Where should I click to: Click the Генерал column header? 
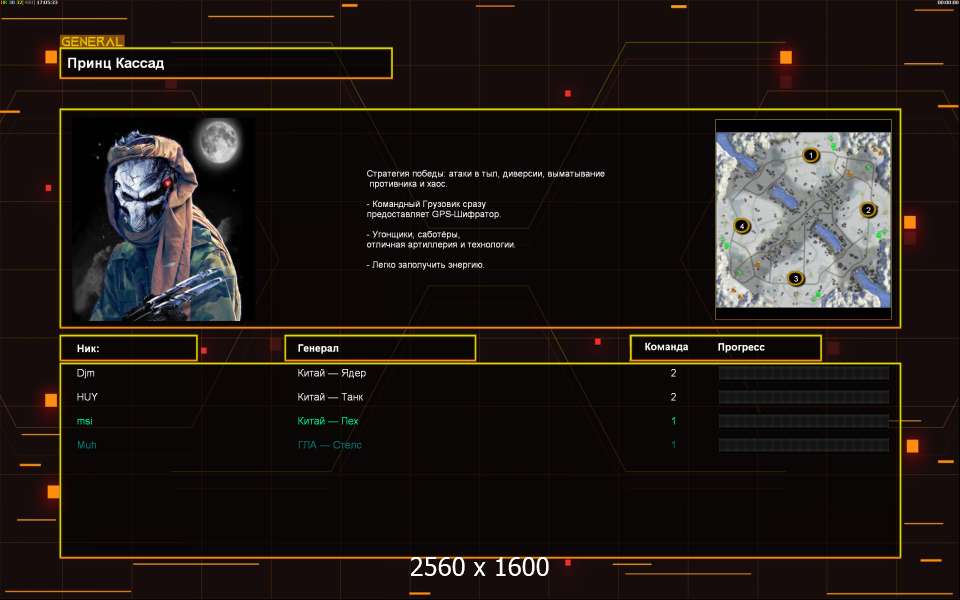tap(380, 348)
